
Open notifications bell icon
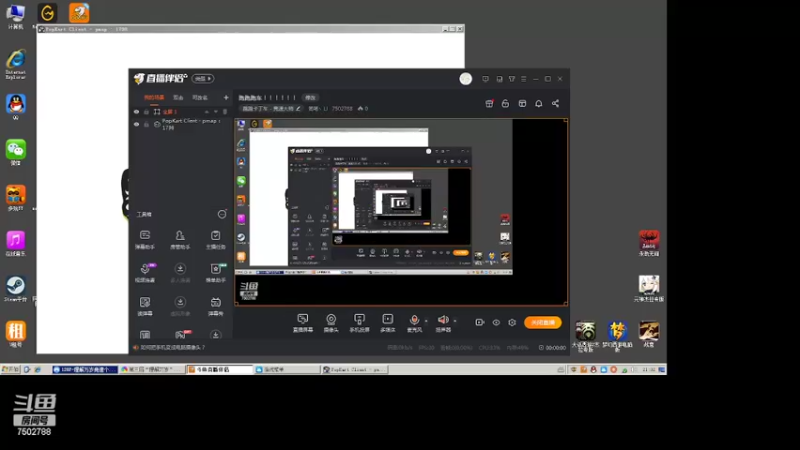pyautogui.click(x=539, y=104)
